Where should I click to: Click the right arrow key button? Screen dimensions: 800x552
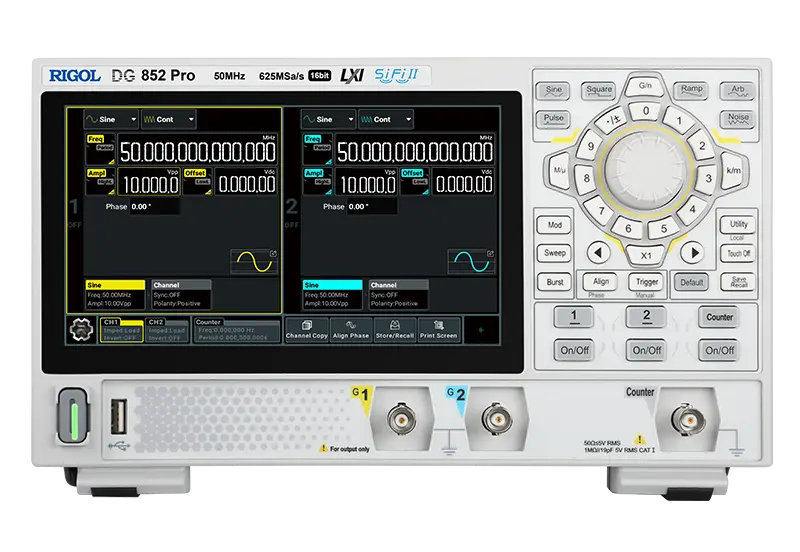693,253
